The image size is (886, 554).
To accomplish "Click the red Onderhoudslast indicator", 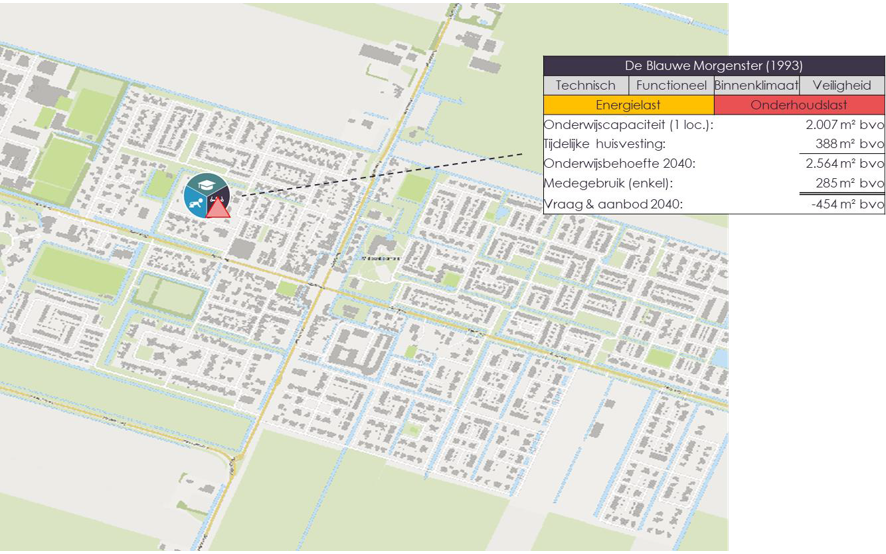I will click(x=799, y=105).
